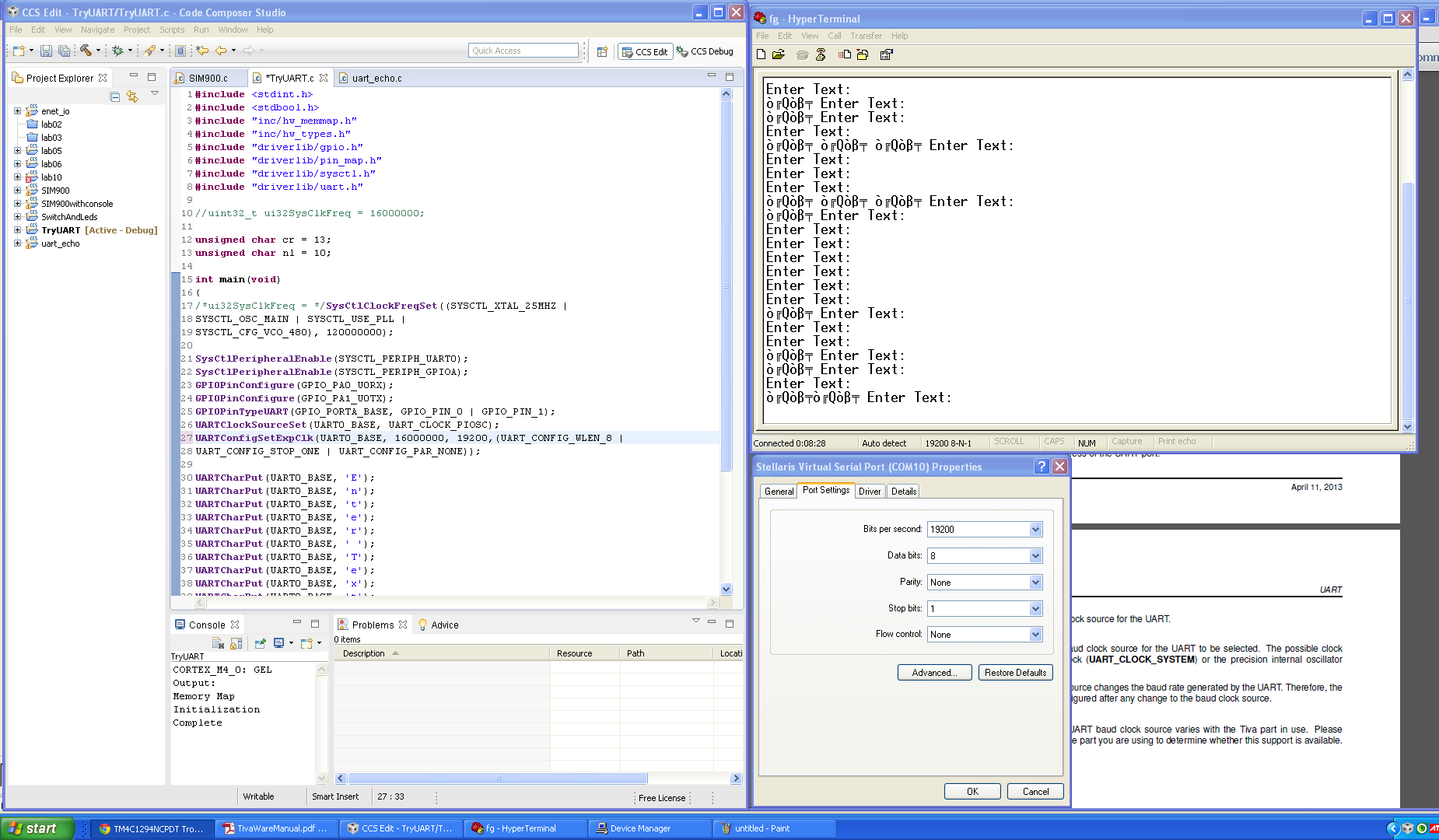Viewport: 1439px width, 840px height.
Task: Switch to the uart_echo.c editor tab
Action: click(376, 78)
